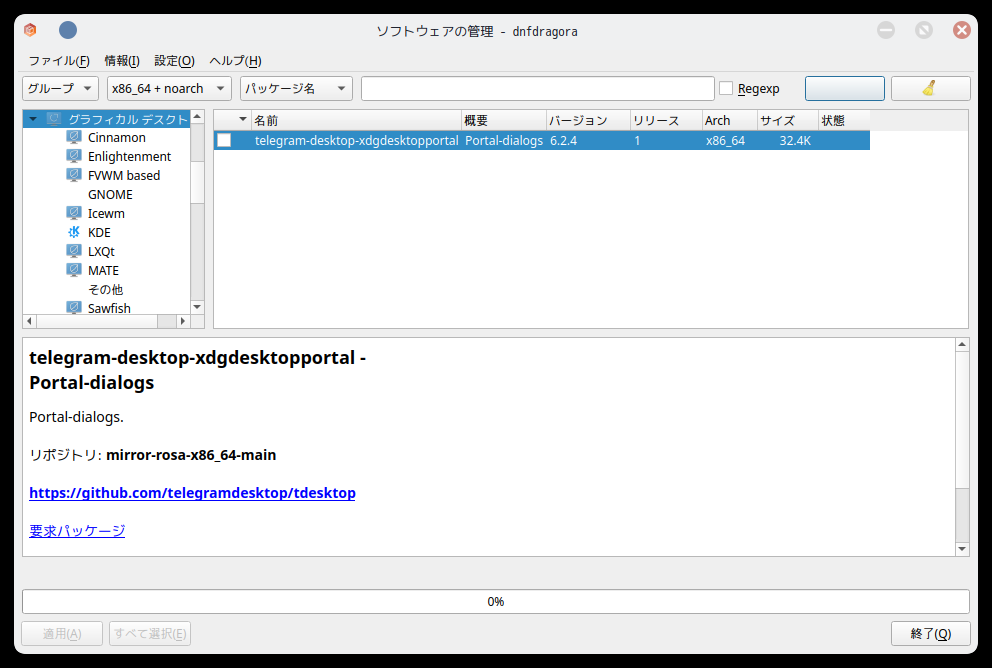Open the x86_64 + noarch architecture dropdown

[x=170, y=89]
